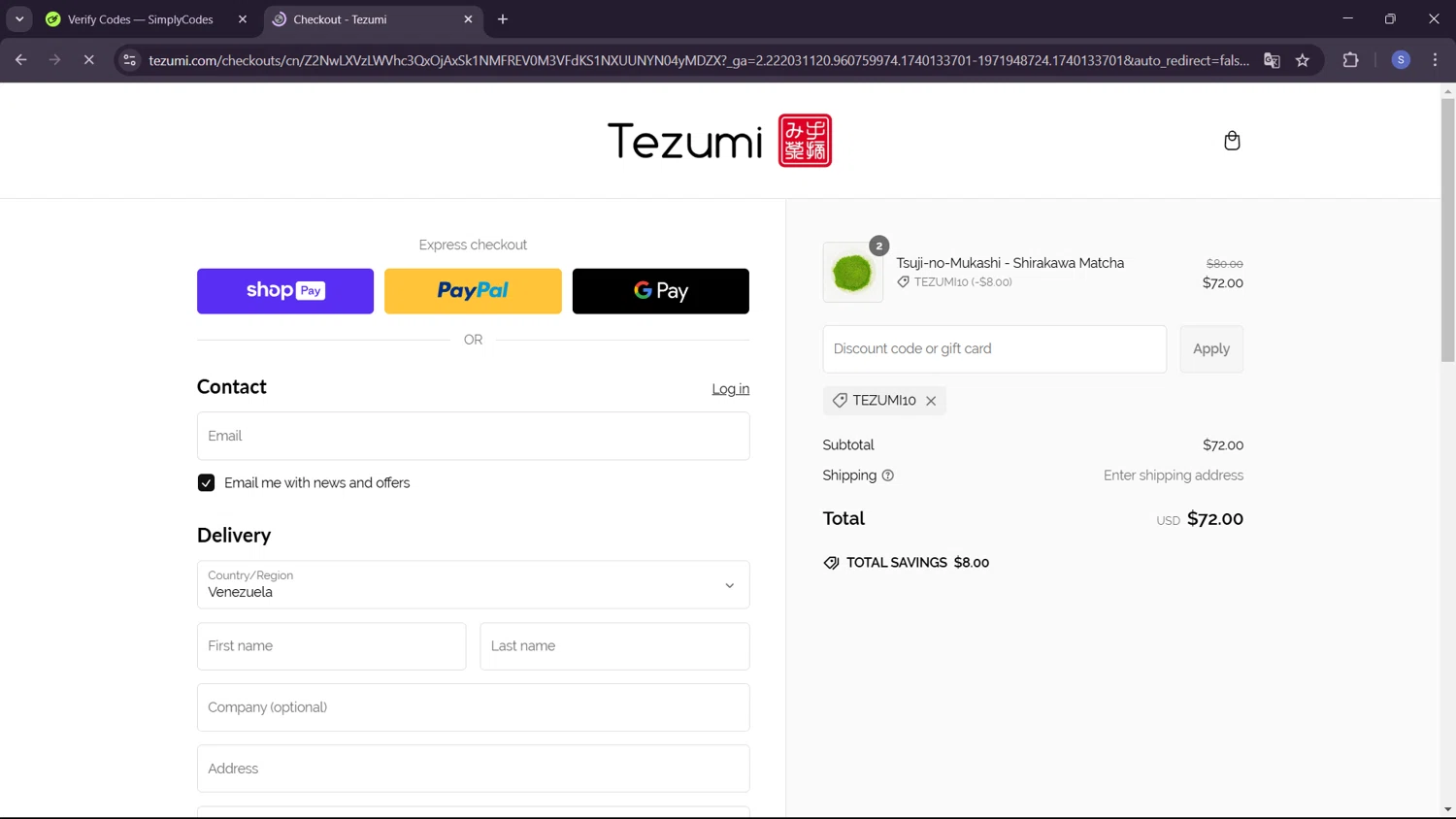Focus the First name field

pyautogui.click(x=332, y=646)
